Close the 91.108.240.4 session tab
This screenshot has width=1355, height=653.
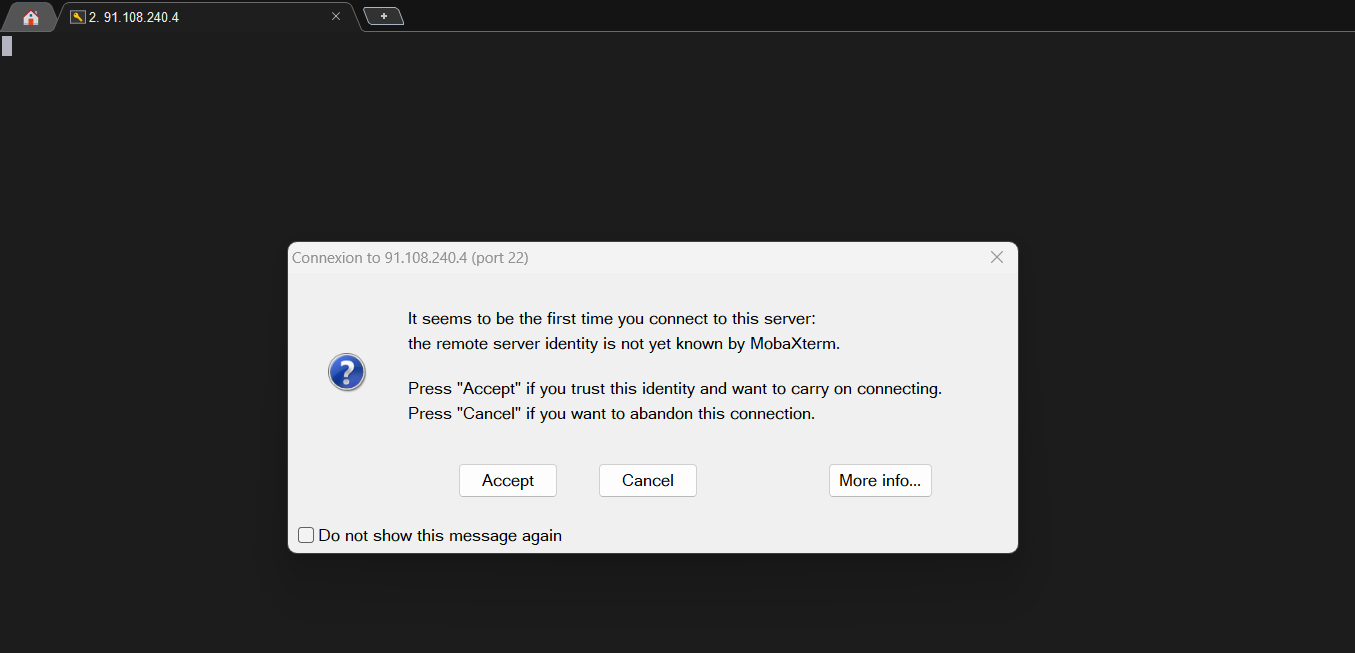pos(336,17)
